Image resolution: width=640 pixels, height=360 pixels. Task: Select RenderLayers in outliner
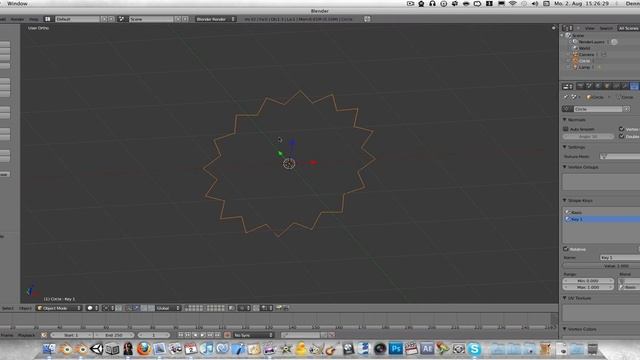591,42
